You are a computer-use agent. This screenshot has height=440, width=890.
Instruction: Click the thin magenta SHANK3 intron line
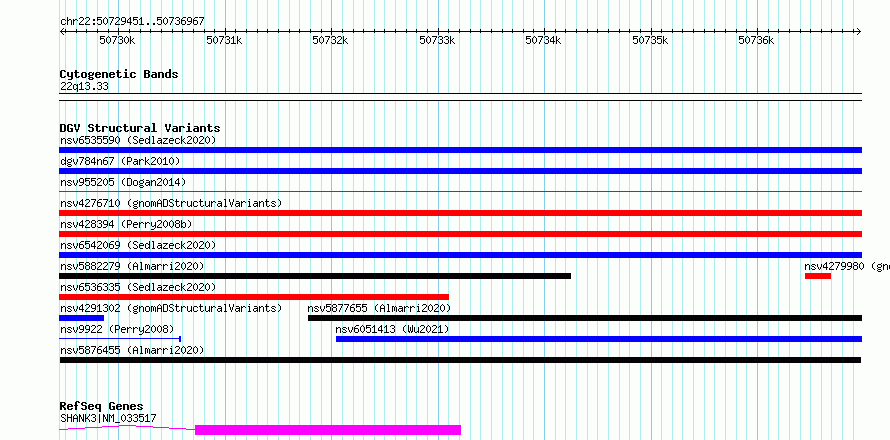(127, 428)
